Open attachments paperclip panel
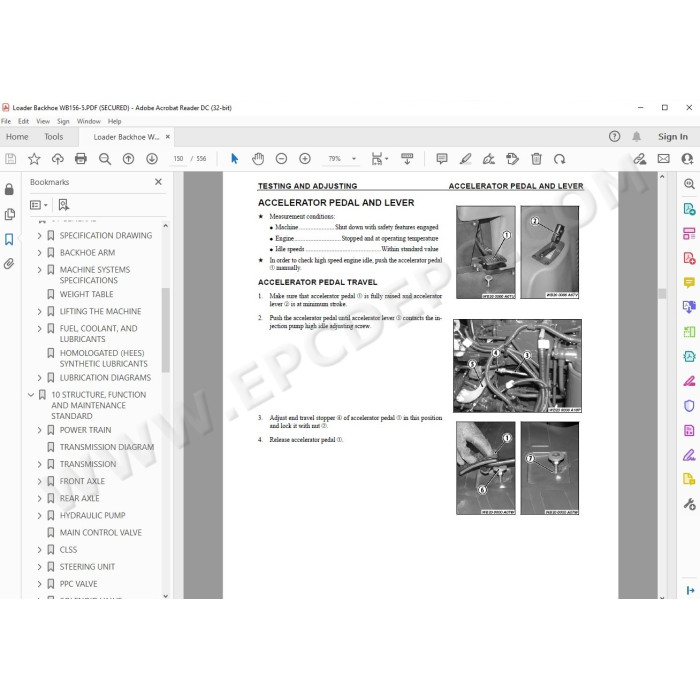 point(9,264)
